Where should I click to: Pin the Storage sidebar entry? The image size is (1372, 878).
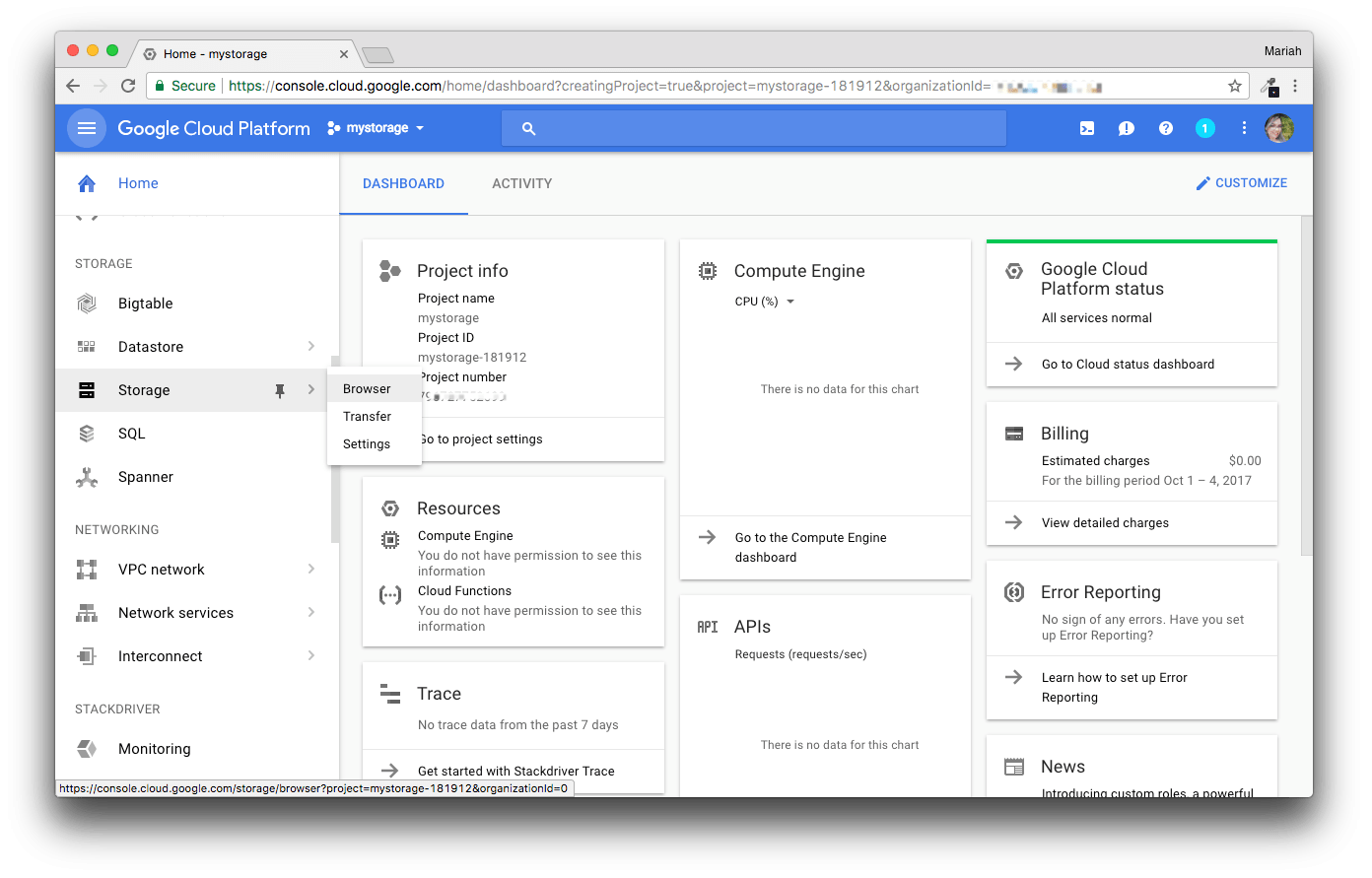[280, 389]
